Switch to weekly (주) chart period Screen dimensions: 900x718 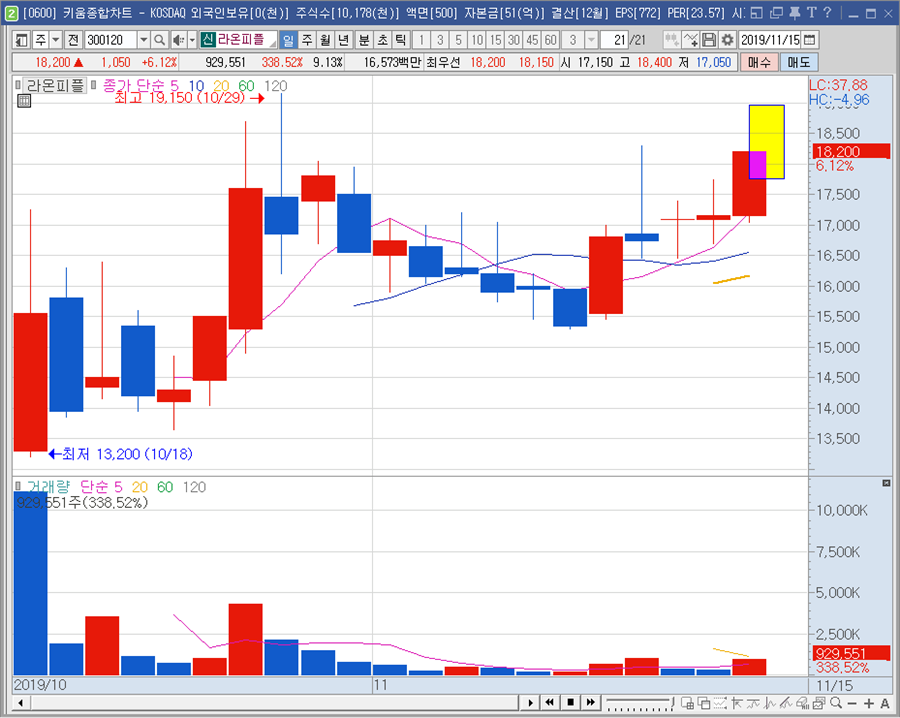point(307,40)
